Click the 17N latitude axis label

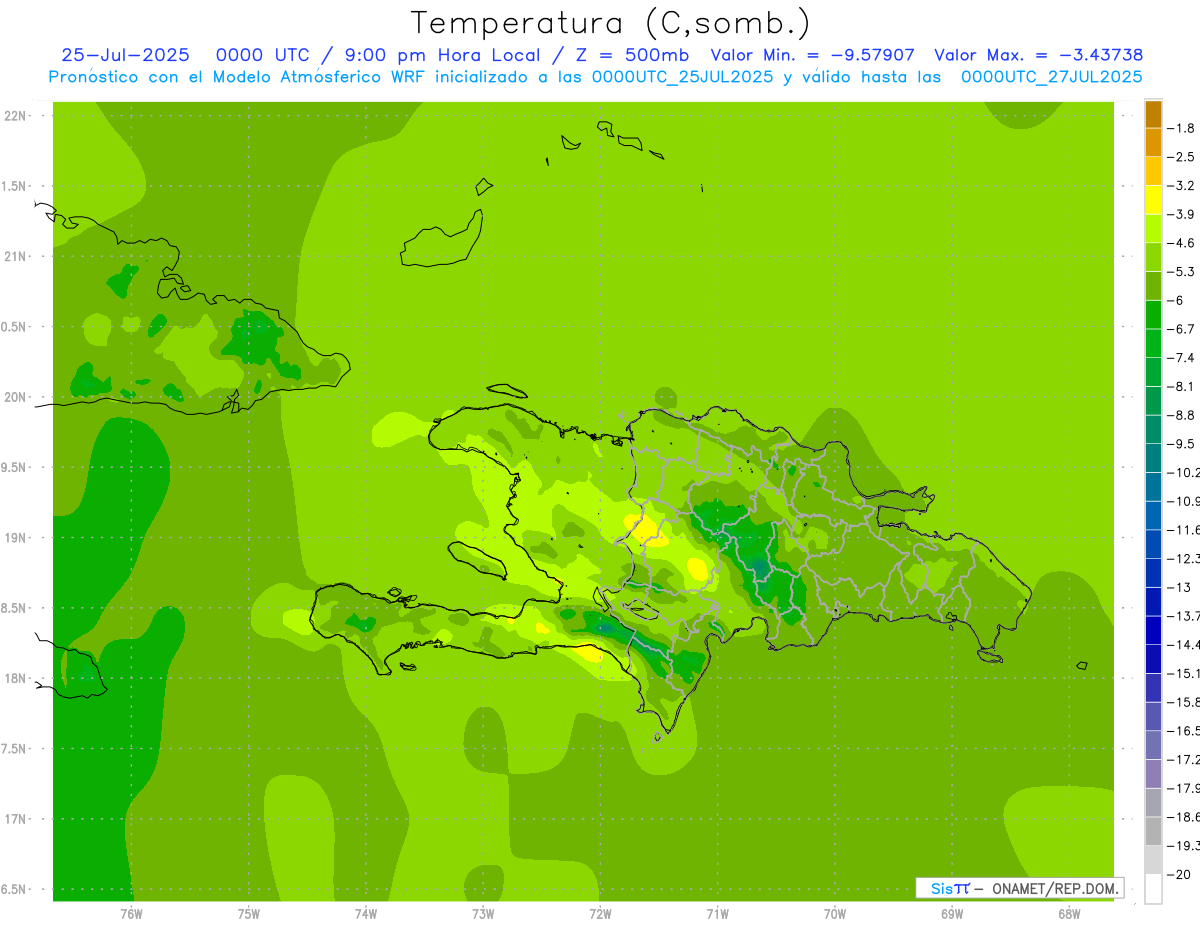tap(14, 819)
